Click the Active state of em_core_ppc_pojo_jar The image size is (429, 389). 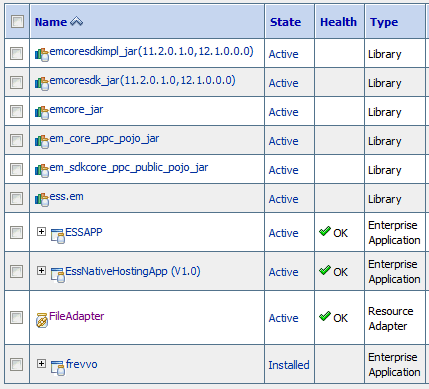pos(283,141)
